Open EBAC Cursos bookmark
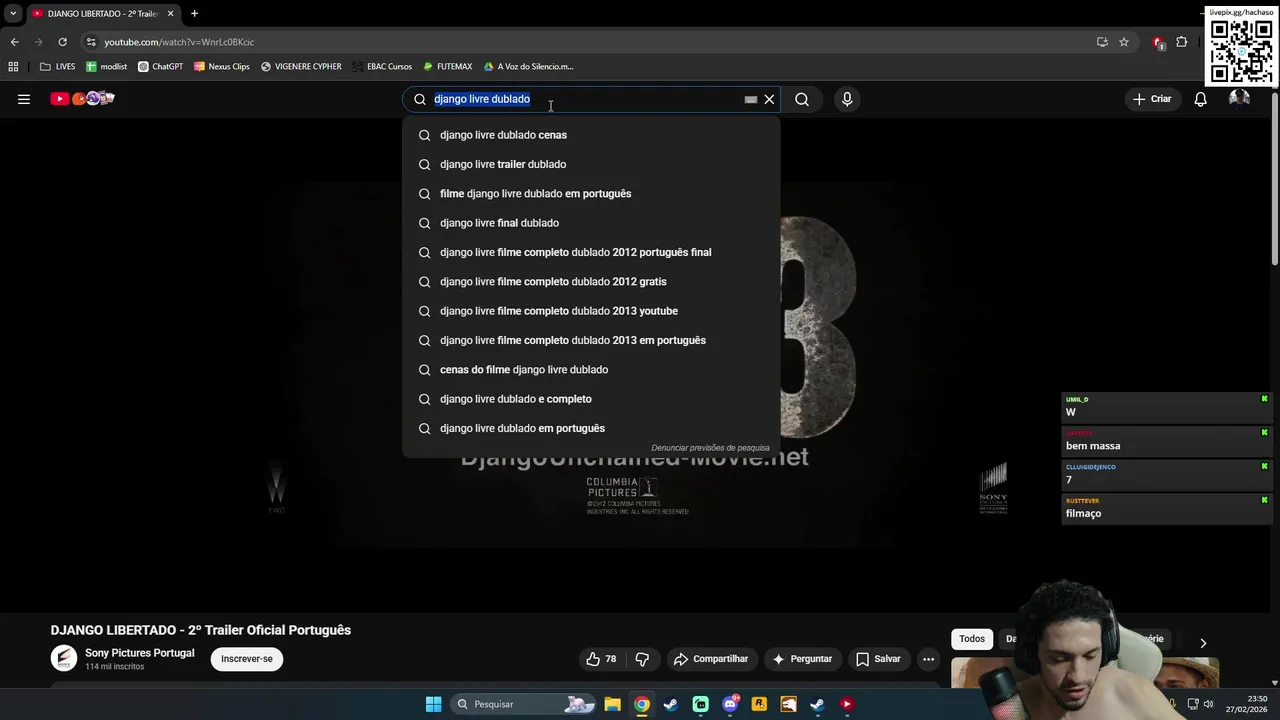The image size is (1280, 720). tap(381, 67)
